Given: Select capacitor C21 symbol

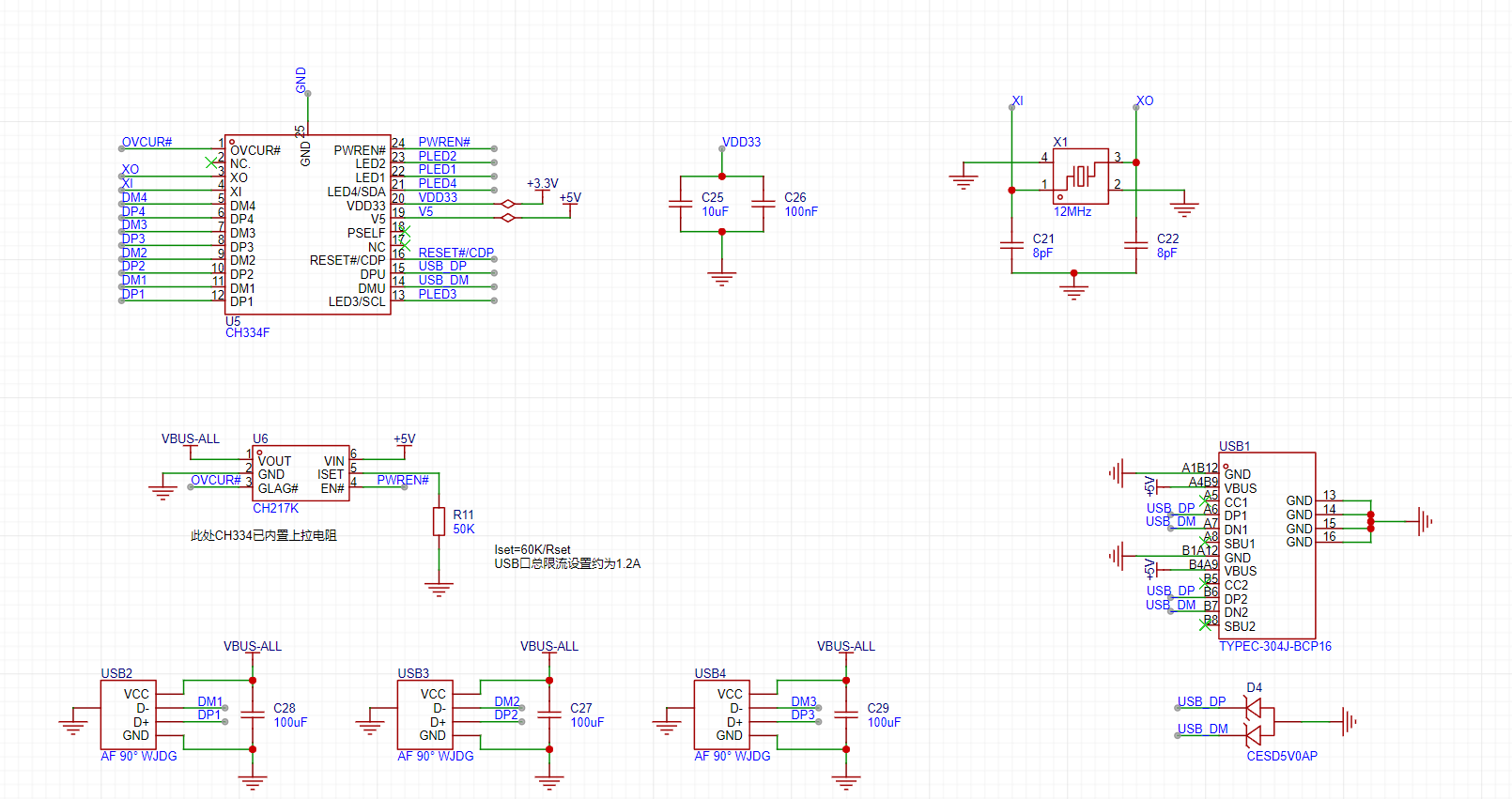Looking at the screenshot, I should click(1011, 245).
